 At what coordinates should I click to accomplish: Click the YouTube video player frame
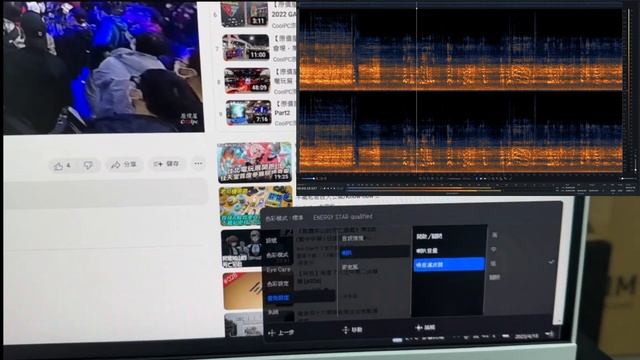coord(104,67)
